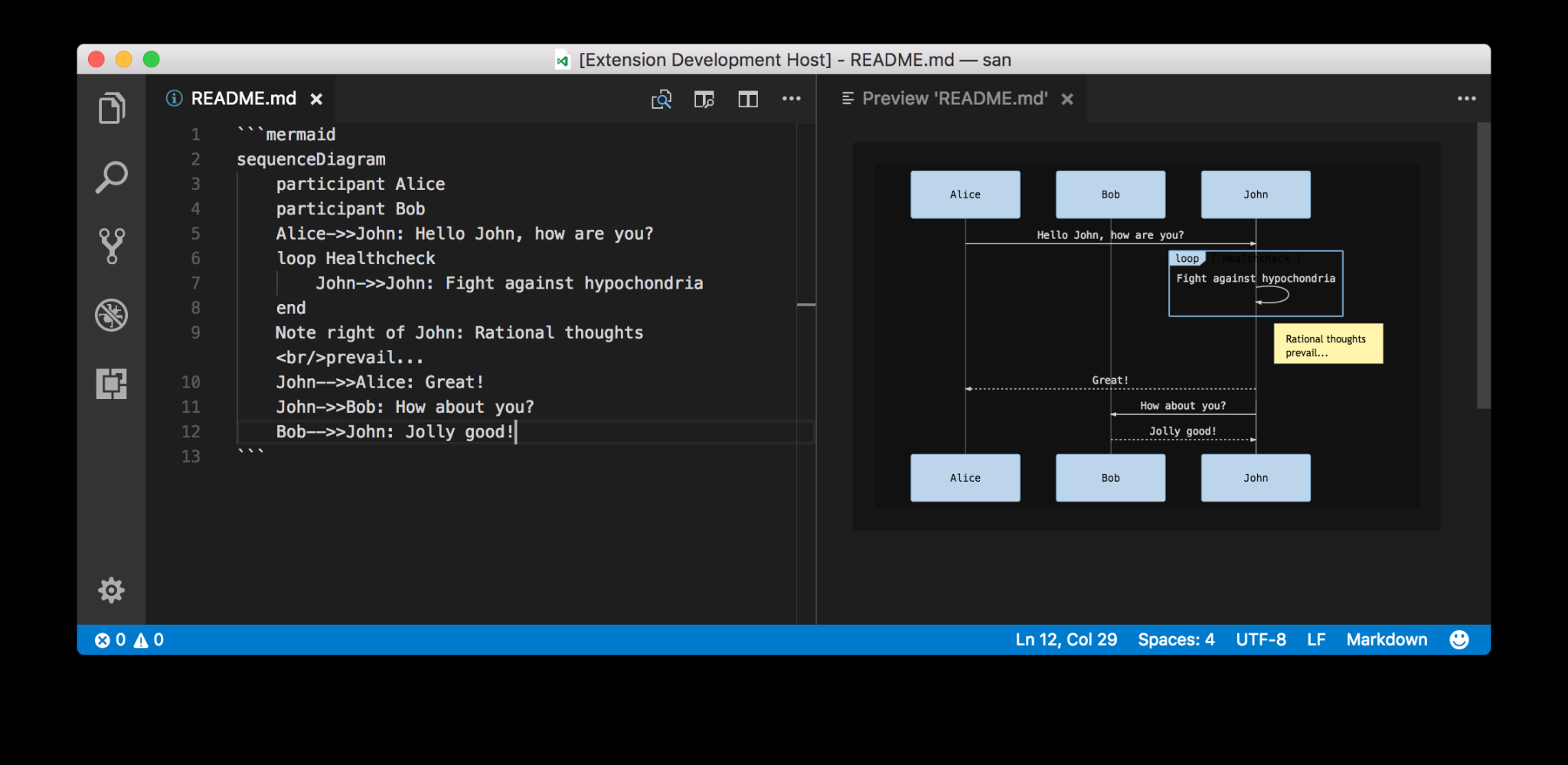Select the Preview 'README.md' tab
This screenshot has height=765, width=1568.
pyautogui.click(x=955, y=98)
